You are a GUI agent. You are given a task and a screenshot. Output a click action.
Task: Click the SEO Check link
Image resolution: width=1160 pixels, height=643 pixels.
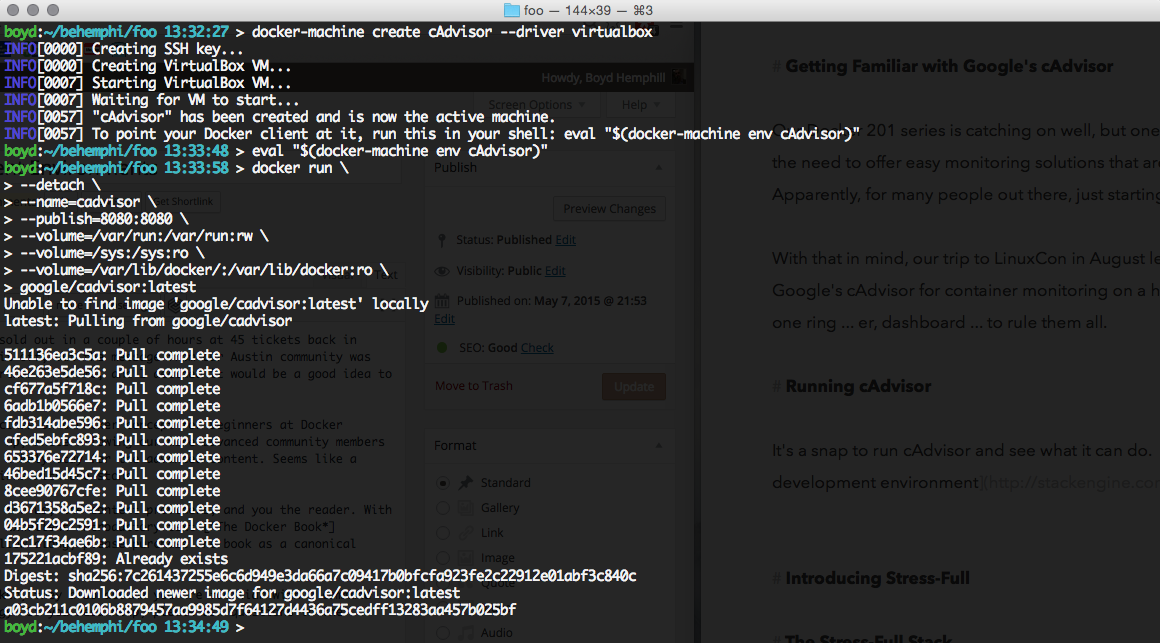coord(537,348)
